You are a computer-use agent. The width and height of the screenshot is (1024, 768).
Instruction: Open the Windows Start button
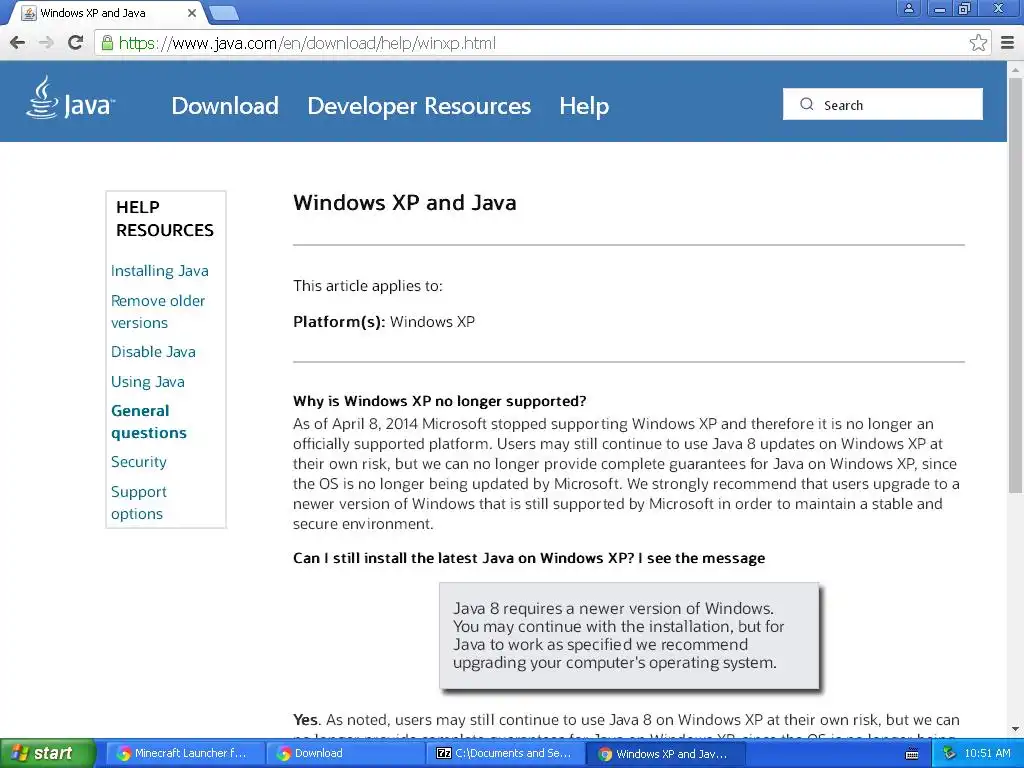pos(47,754)
